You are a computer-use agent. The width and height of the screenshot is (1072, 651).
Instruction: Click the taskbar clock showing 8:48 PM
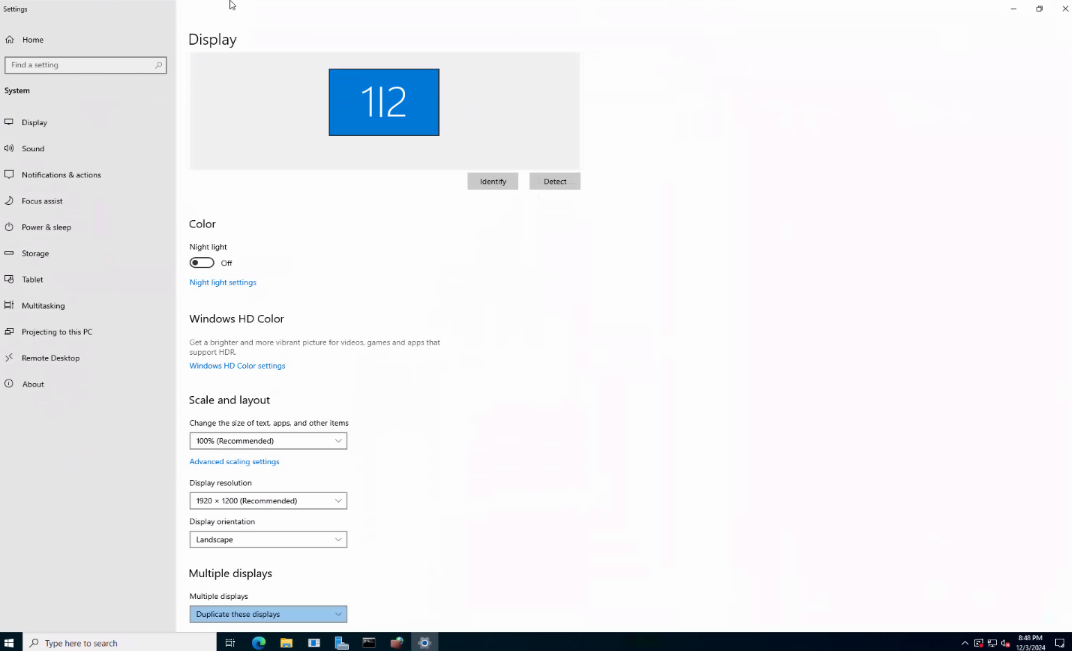click(1031, 643)
